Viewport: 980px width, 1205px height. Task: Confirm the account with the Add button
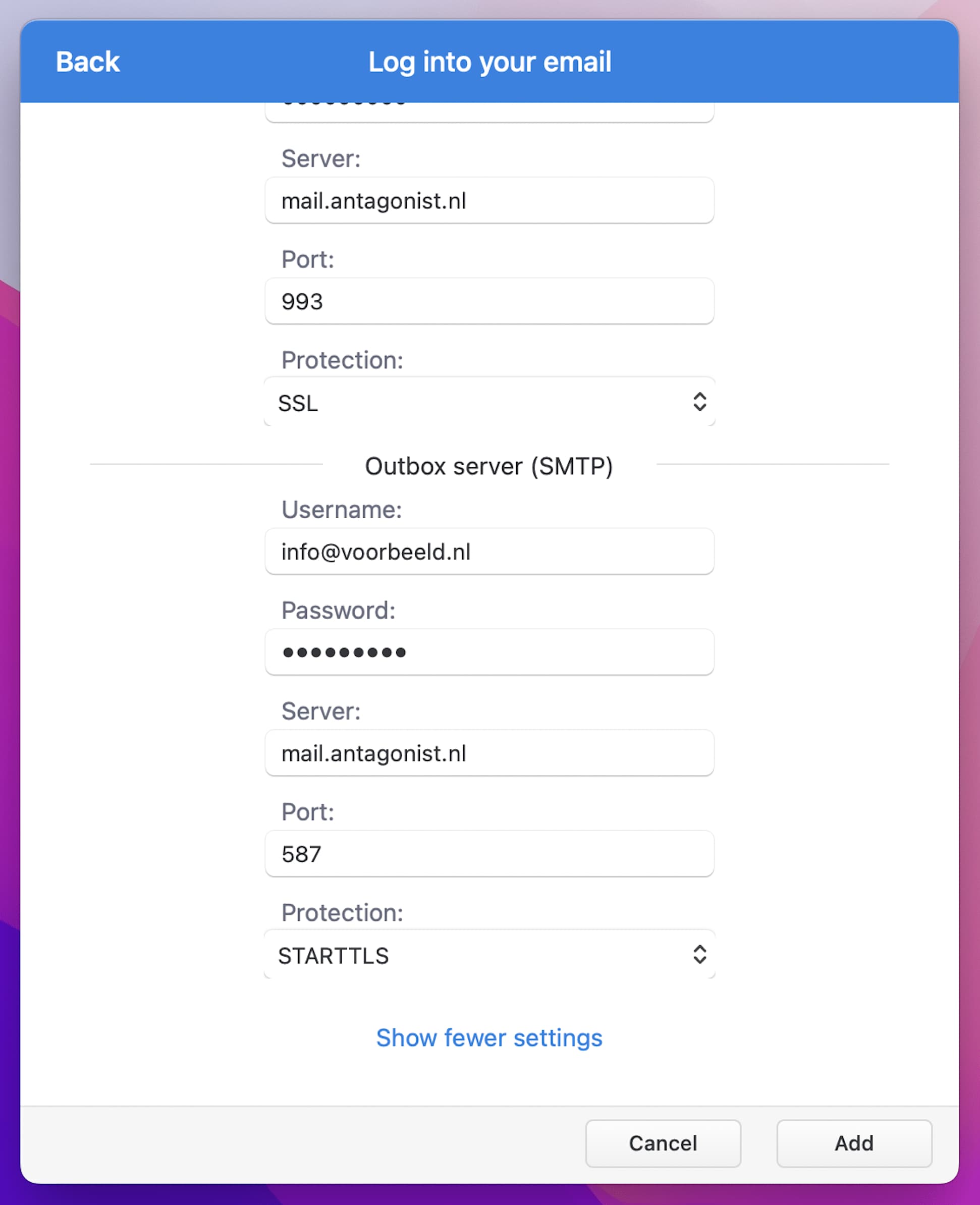coord(854,1143)
